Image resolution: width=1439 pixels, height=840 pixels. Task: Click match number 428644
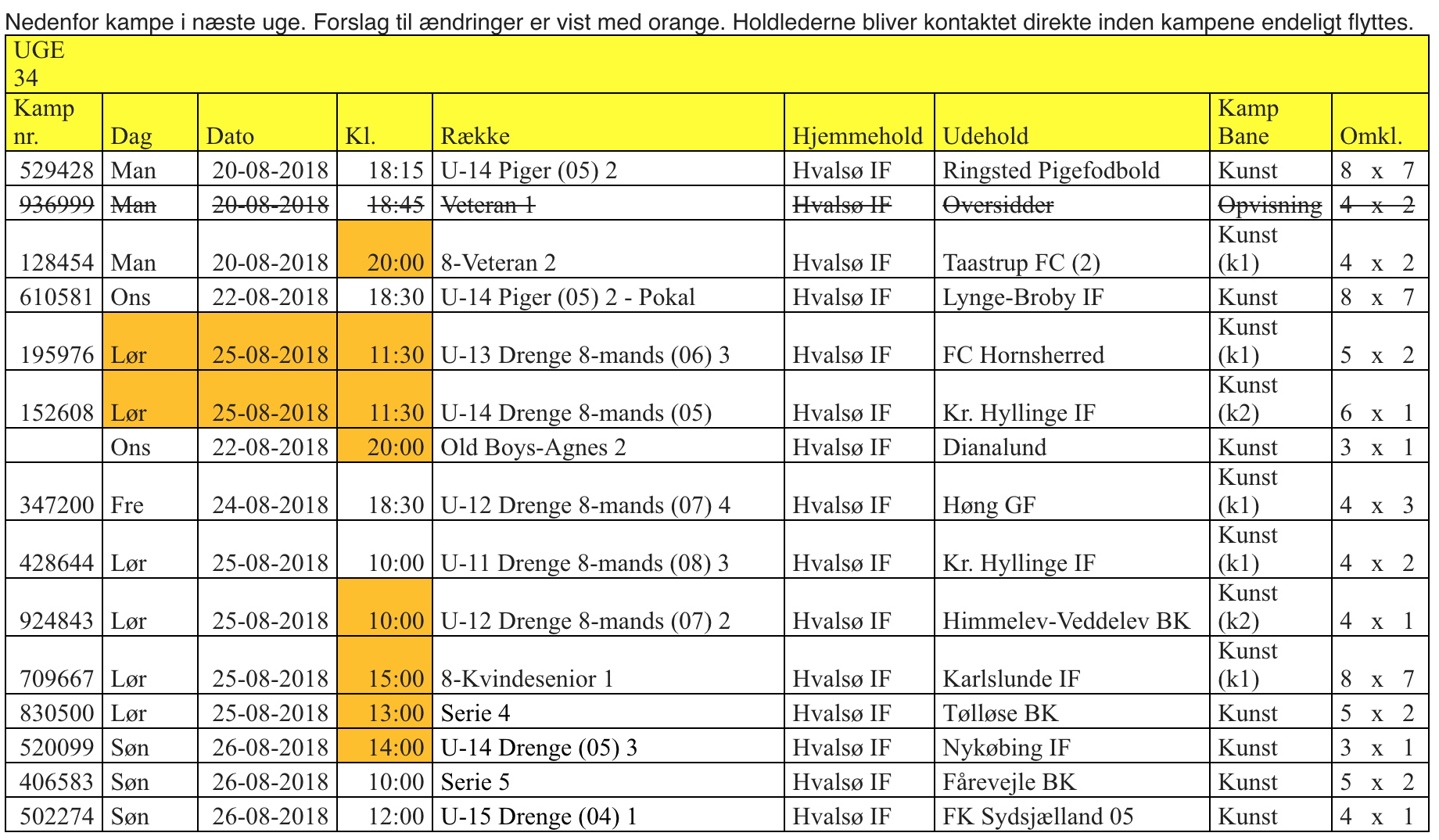coord(54,550)
